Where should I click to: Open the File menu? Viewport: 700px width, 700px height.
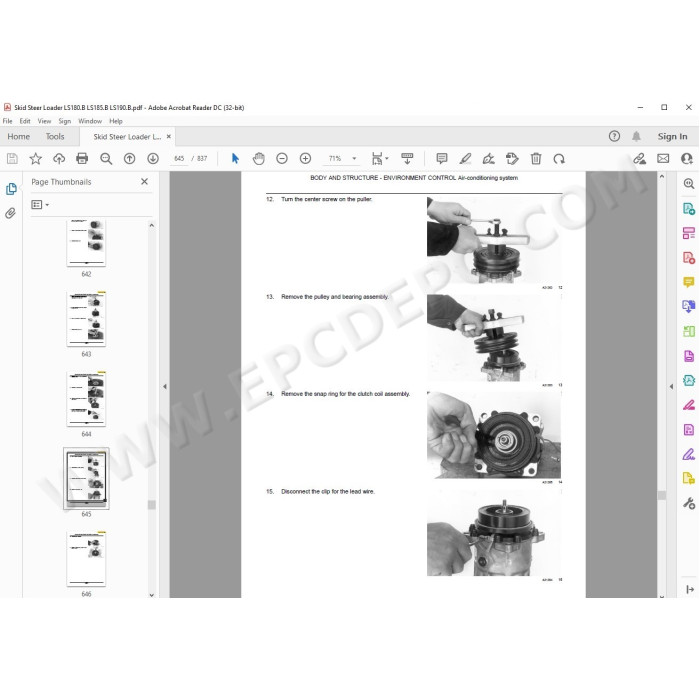[8, 121]
